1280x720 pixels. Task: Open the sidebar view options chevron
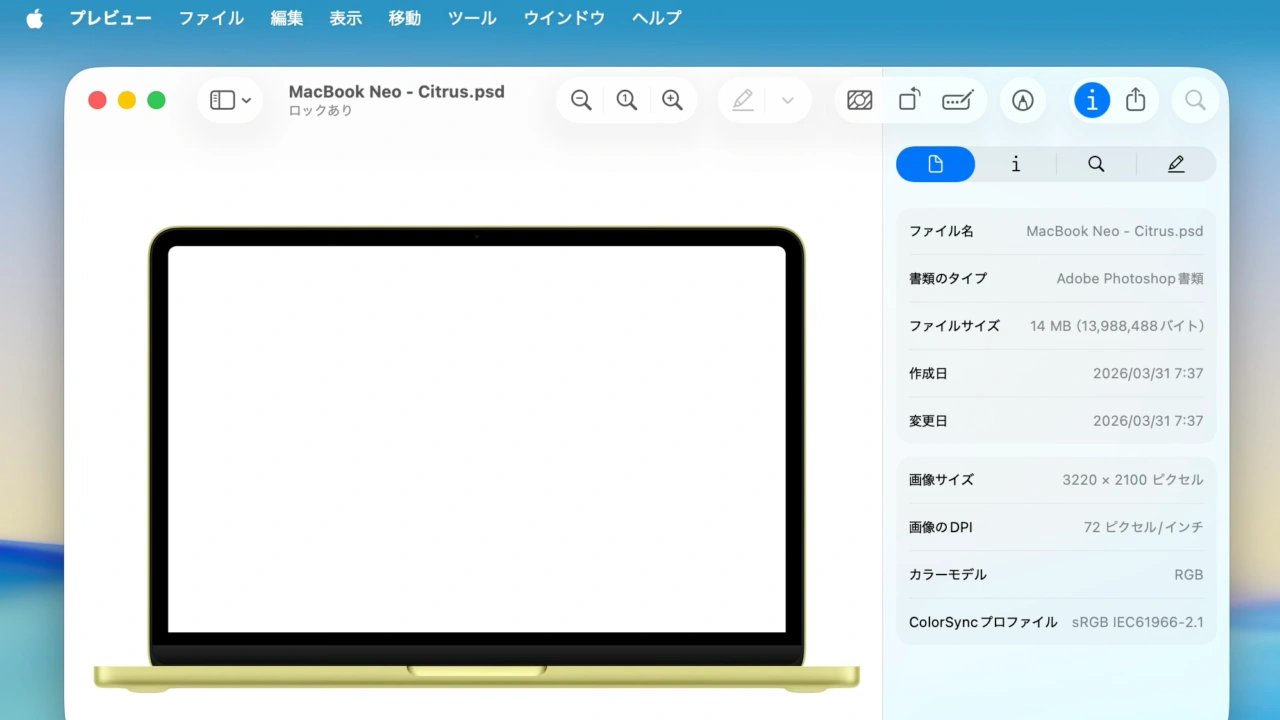coord(245,100)
